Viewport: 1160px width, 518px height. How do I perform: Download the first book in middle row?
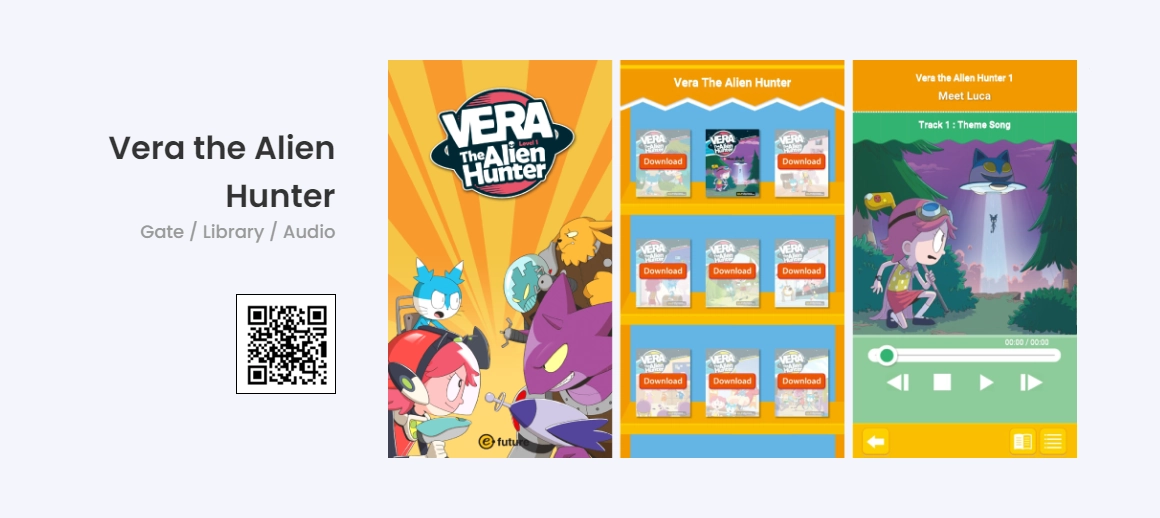click(x=663, y=271)
